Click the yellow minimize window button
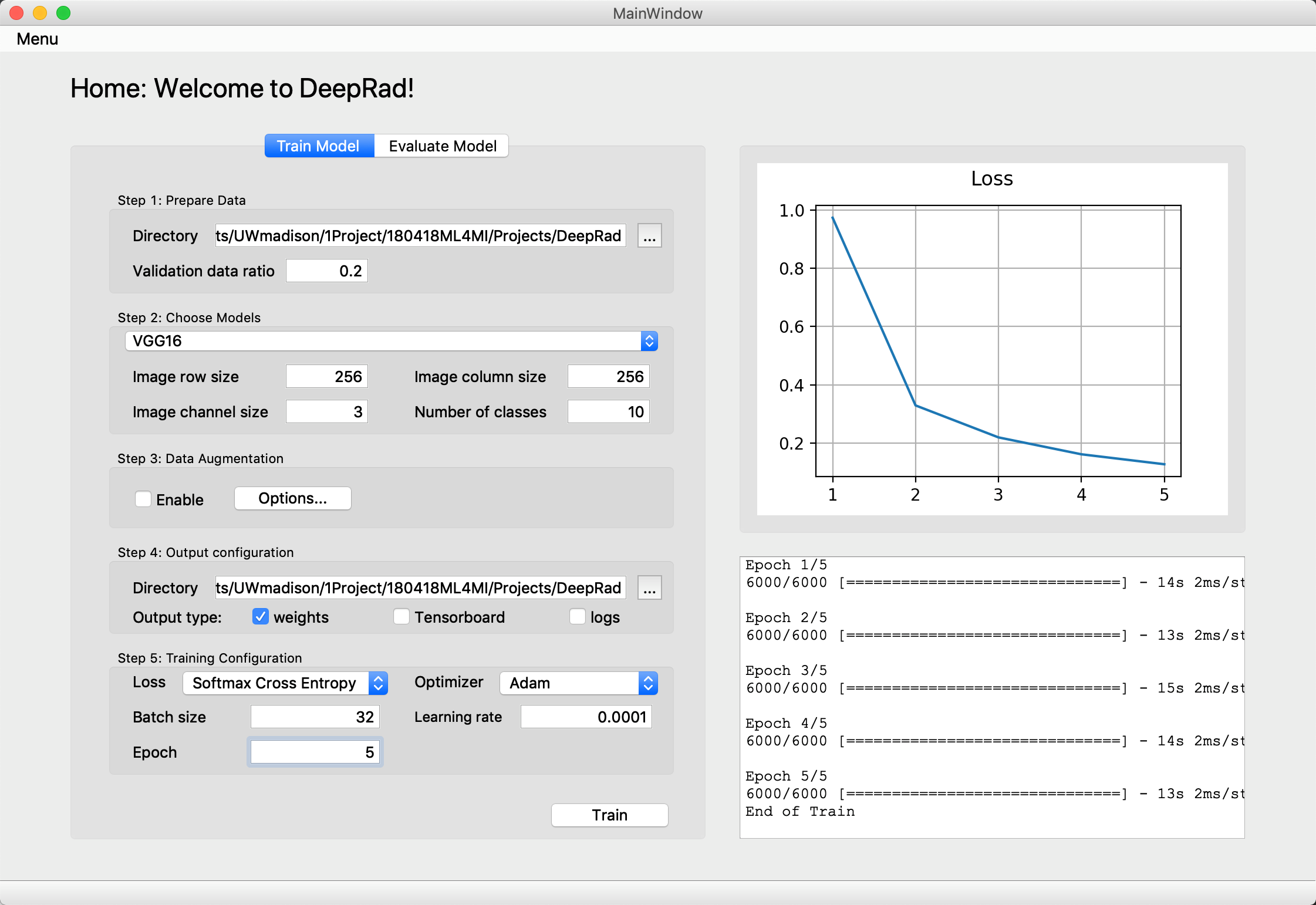The image size is (1316, 905). tap(40, 13)
